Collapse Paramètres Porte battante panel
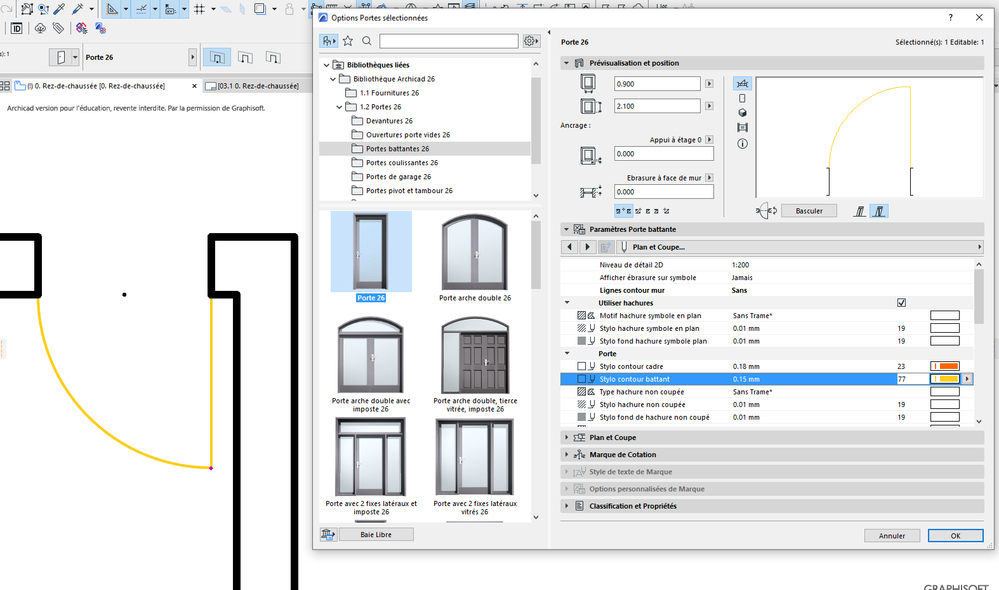Viewport: 999px width, 590px height. 566,229
